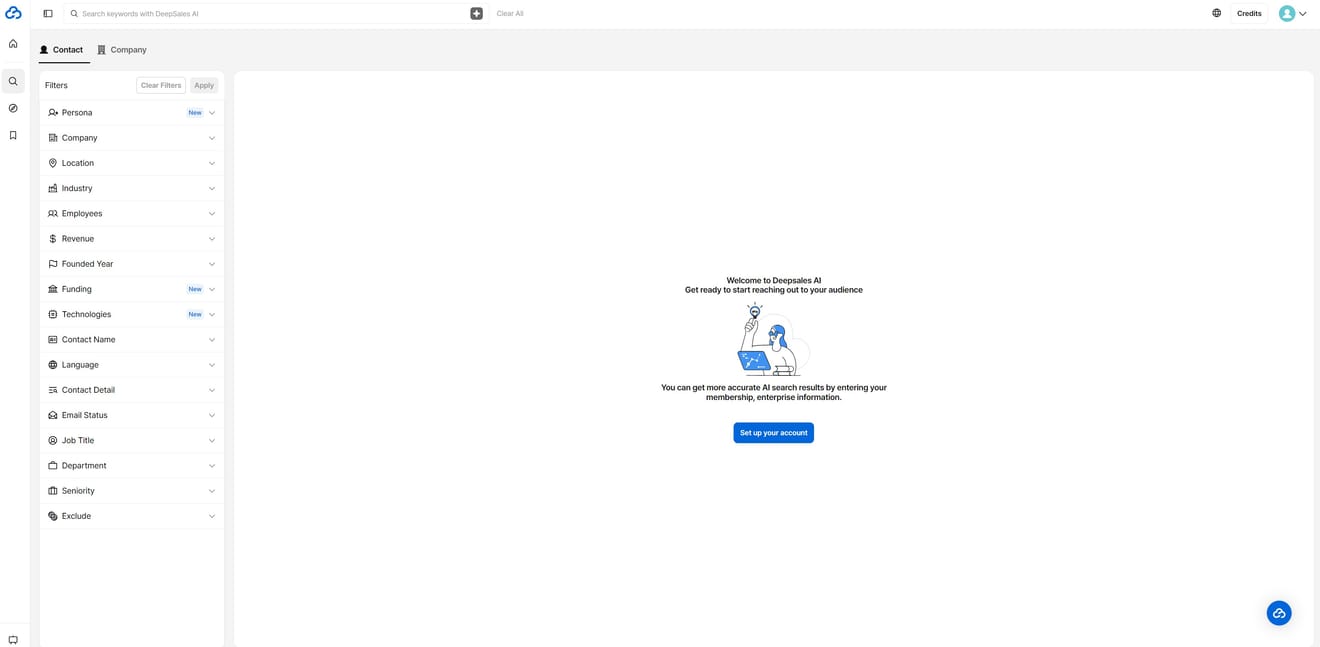The image size is (1320, 647).
Task: Click the Company filter building icon
Action: pyautogui.click(x=53, y=138)
